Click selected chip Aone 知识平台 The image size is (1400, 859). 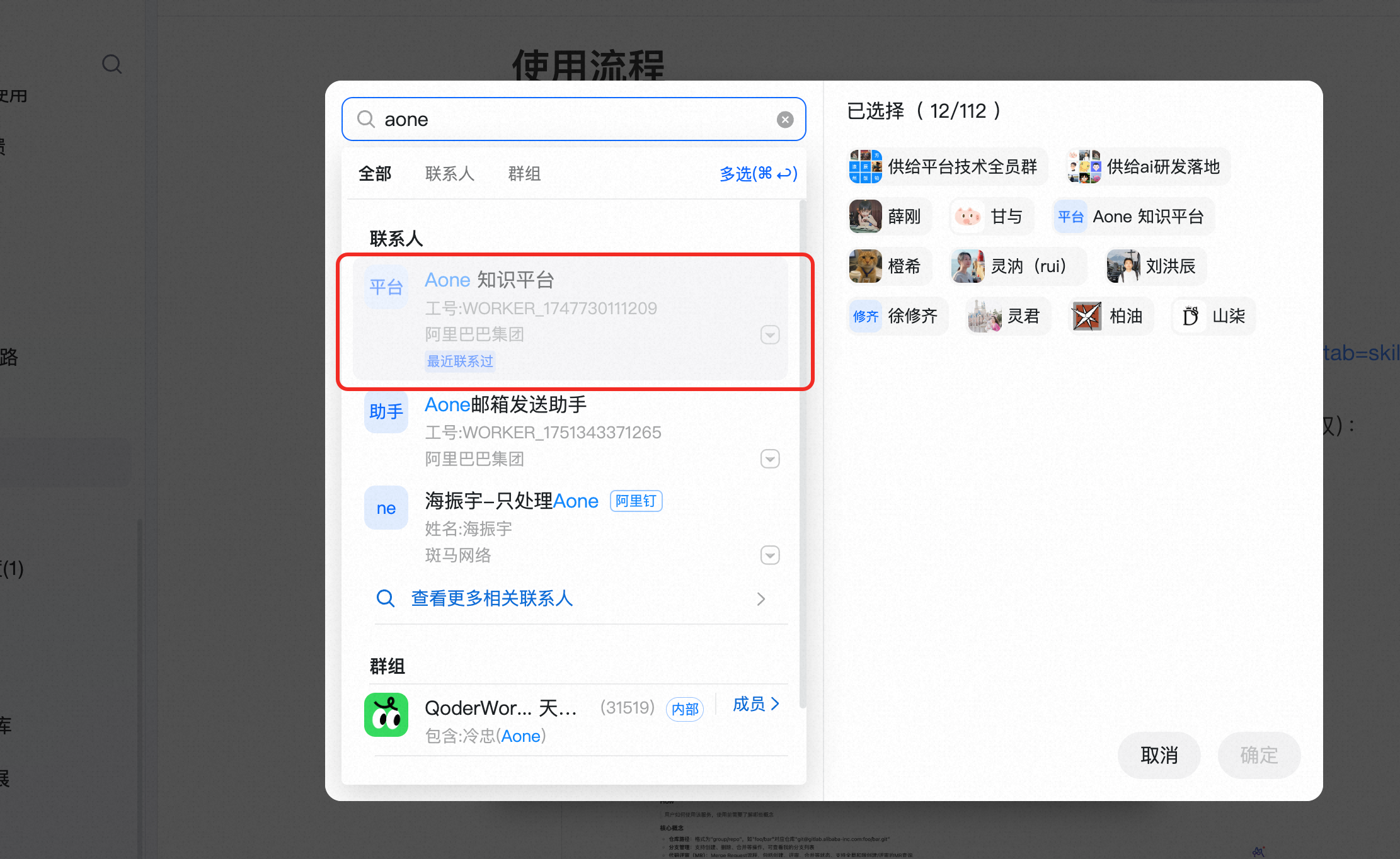pyautogui.click(x=1133, y=217)
